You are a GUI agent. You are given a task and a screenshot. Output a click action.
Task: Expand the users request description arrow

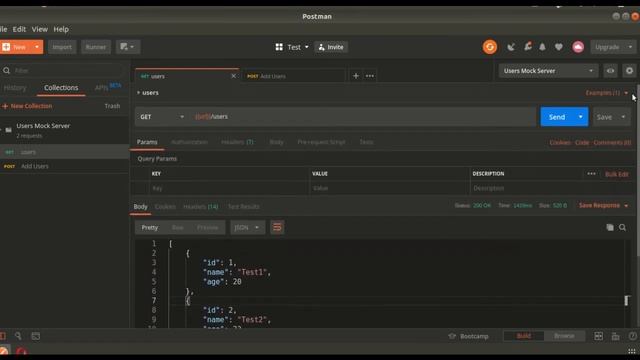click(x=138, y=93)
